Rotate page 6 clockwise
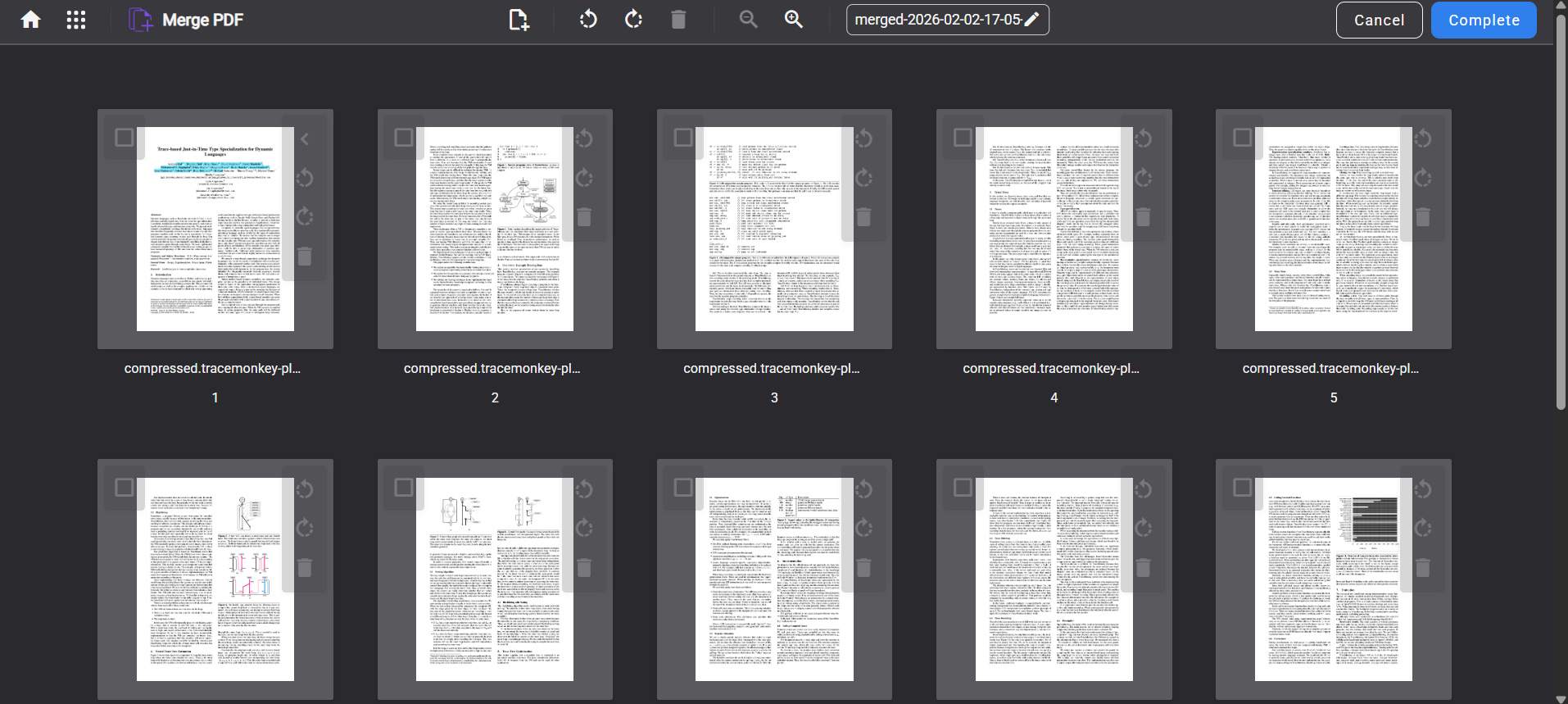1568x704 pixels. [x=305, y=528]
